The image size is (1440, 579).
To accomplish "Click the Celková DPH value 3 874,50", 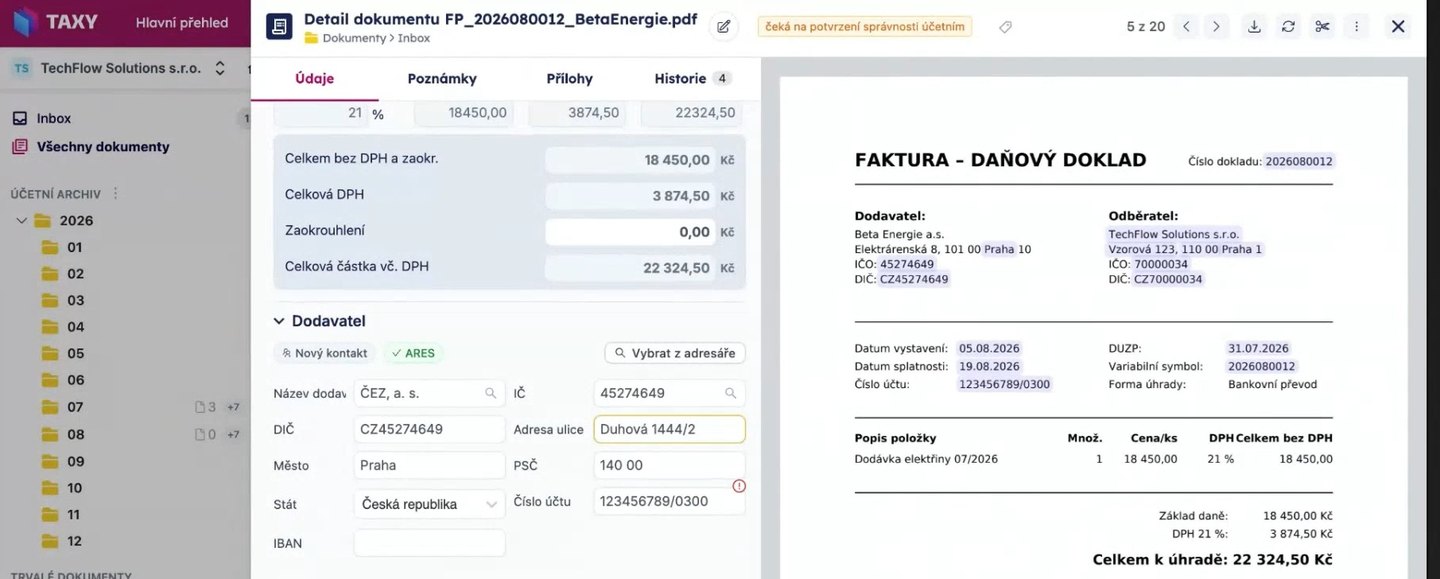I will 630,196.
